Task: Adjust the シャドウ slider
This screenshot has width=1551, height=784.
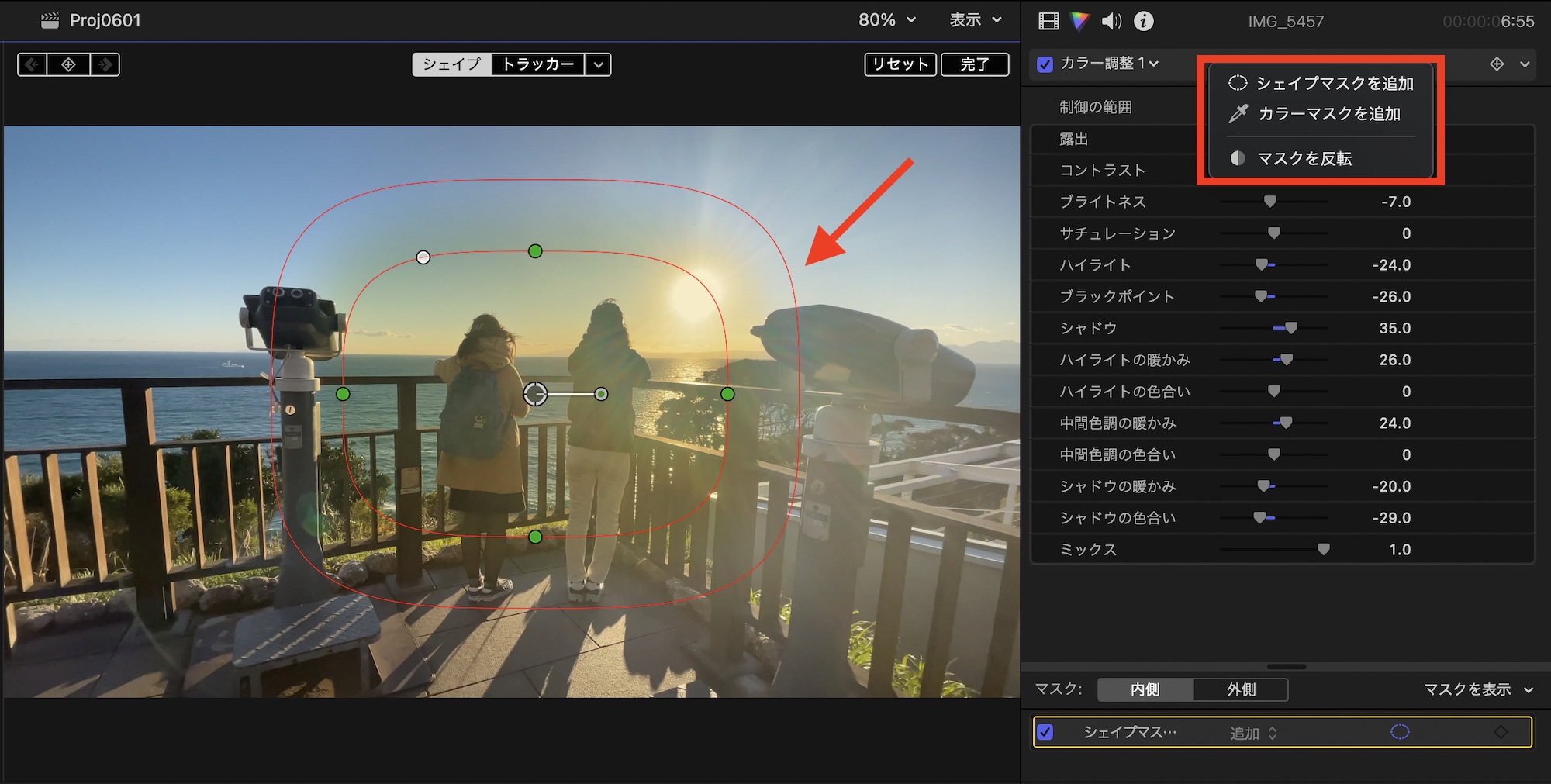Action: (1291, 328)
